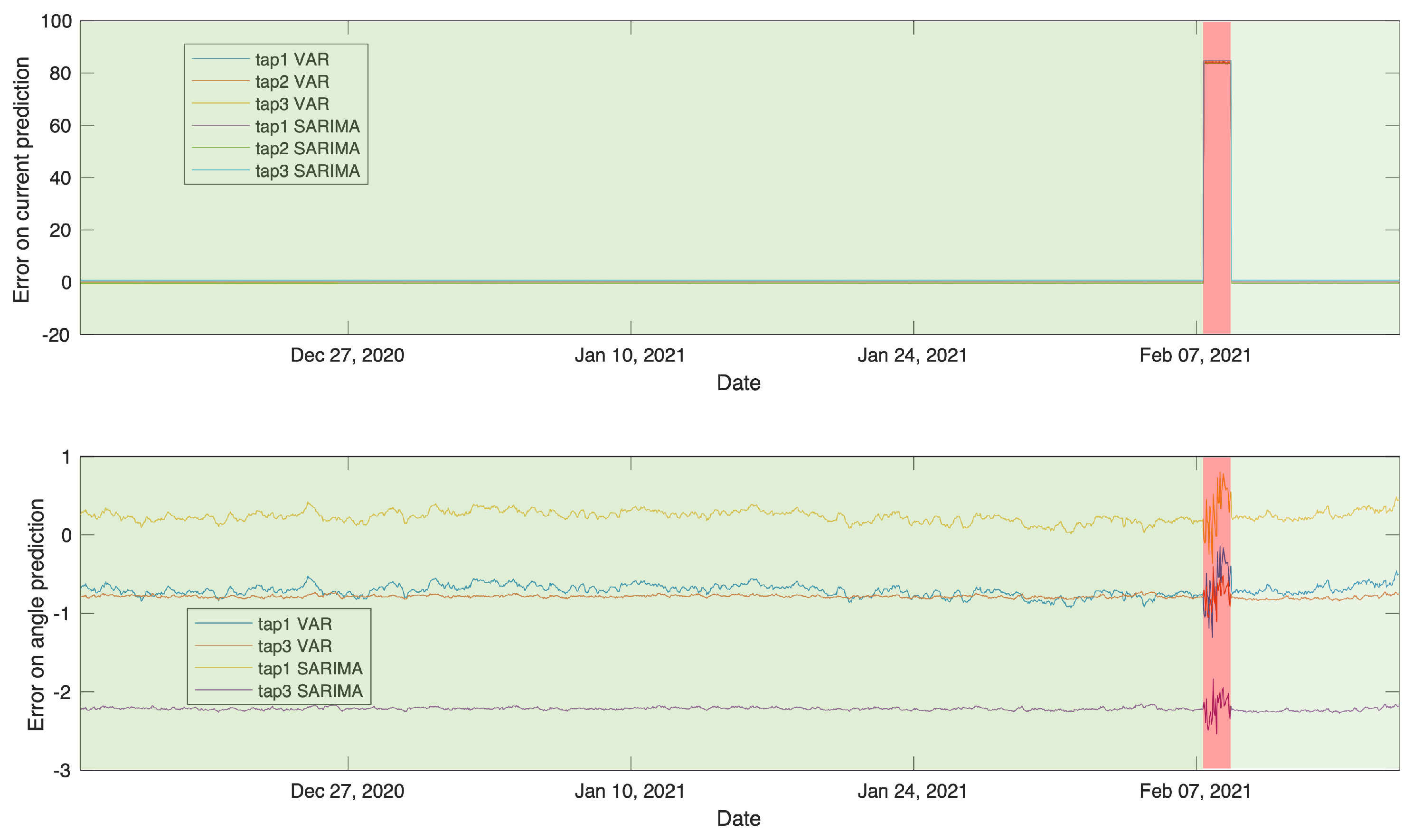
Task: Click Dec 27, 2020 tick under current plot
Action: point(347,355)
